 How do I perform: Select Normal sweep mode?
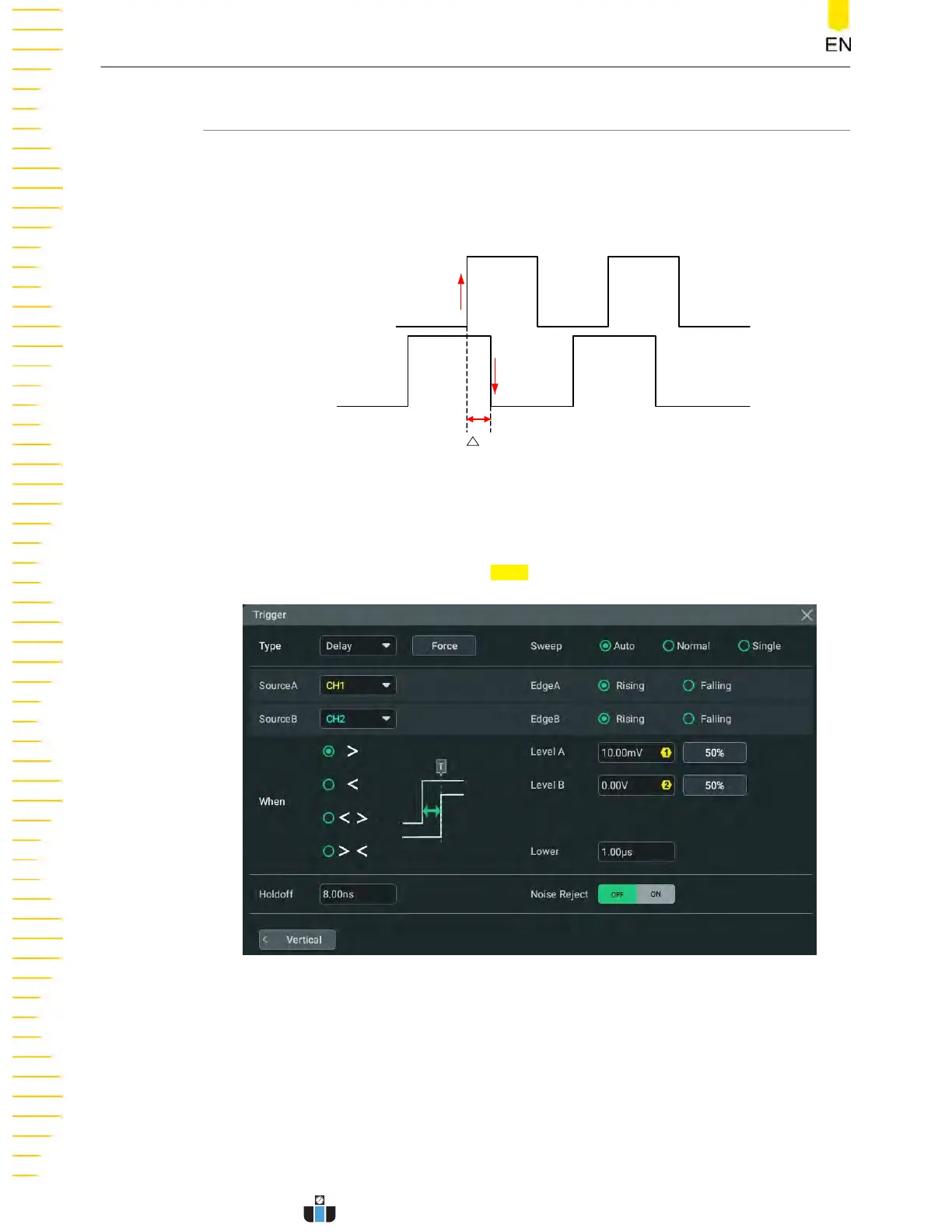tap(687, 646)
